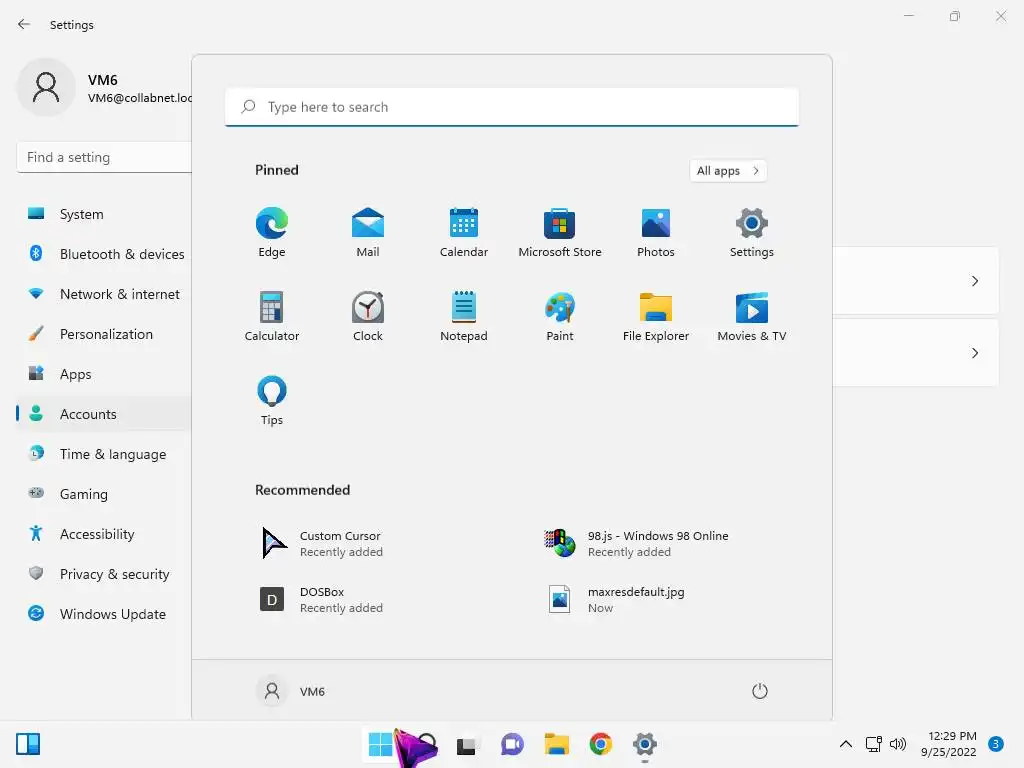This screenshot has height=768, width=1024.
Task: Open the Tips app
Action: pos(272,401)
